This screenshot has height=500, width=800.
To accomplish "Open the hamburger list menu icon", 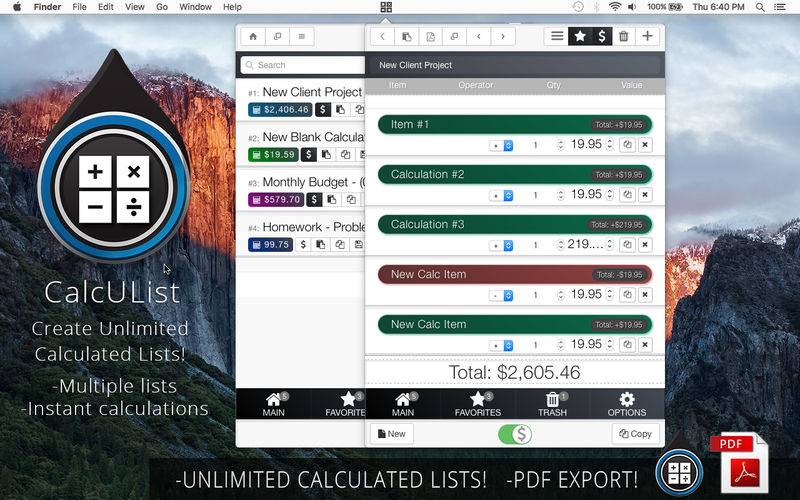I will point(557,37).
